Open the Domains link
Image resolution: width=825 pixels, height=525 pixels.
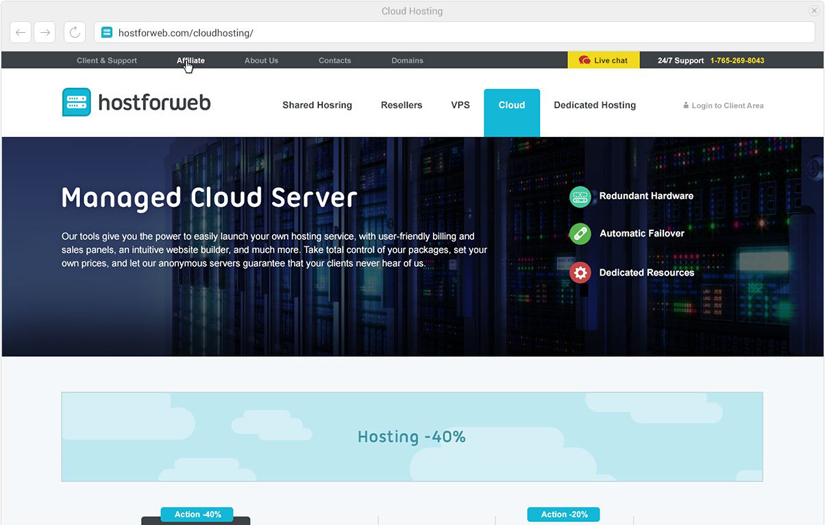[x=407, y=60]
